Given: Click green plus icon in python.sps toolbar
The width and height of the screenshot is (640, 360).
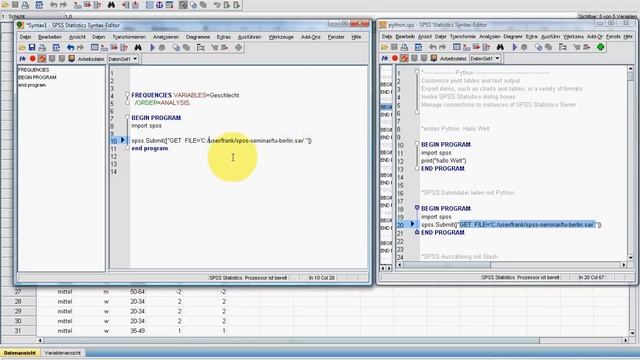Looking at the screenshot, I should (600, 47).
